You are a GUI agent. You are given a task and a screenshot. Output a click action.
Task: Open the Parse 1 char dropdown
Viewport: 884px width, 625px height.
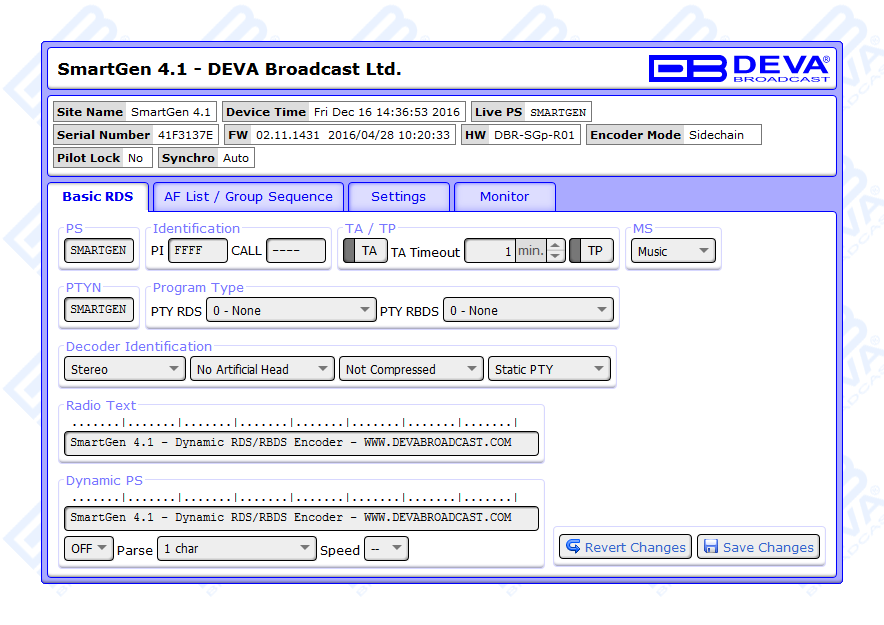click(237, 549)
